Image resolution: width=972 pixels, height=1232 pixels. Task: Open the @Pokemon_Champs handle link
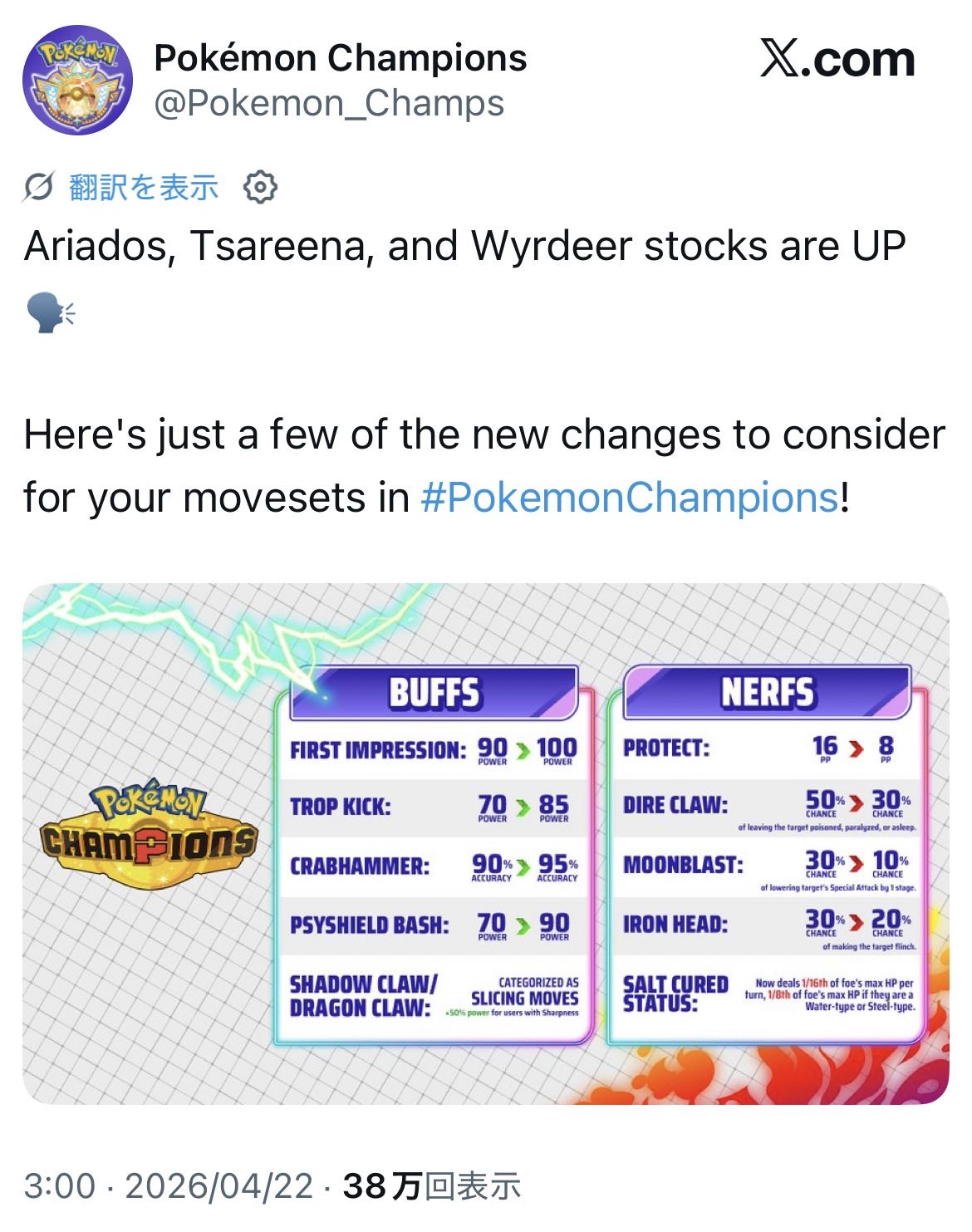[329, 103]
